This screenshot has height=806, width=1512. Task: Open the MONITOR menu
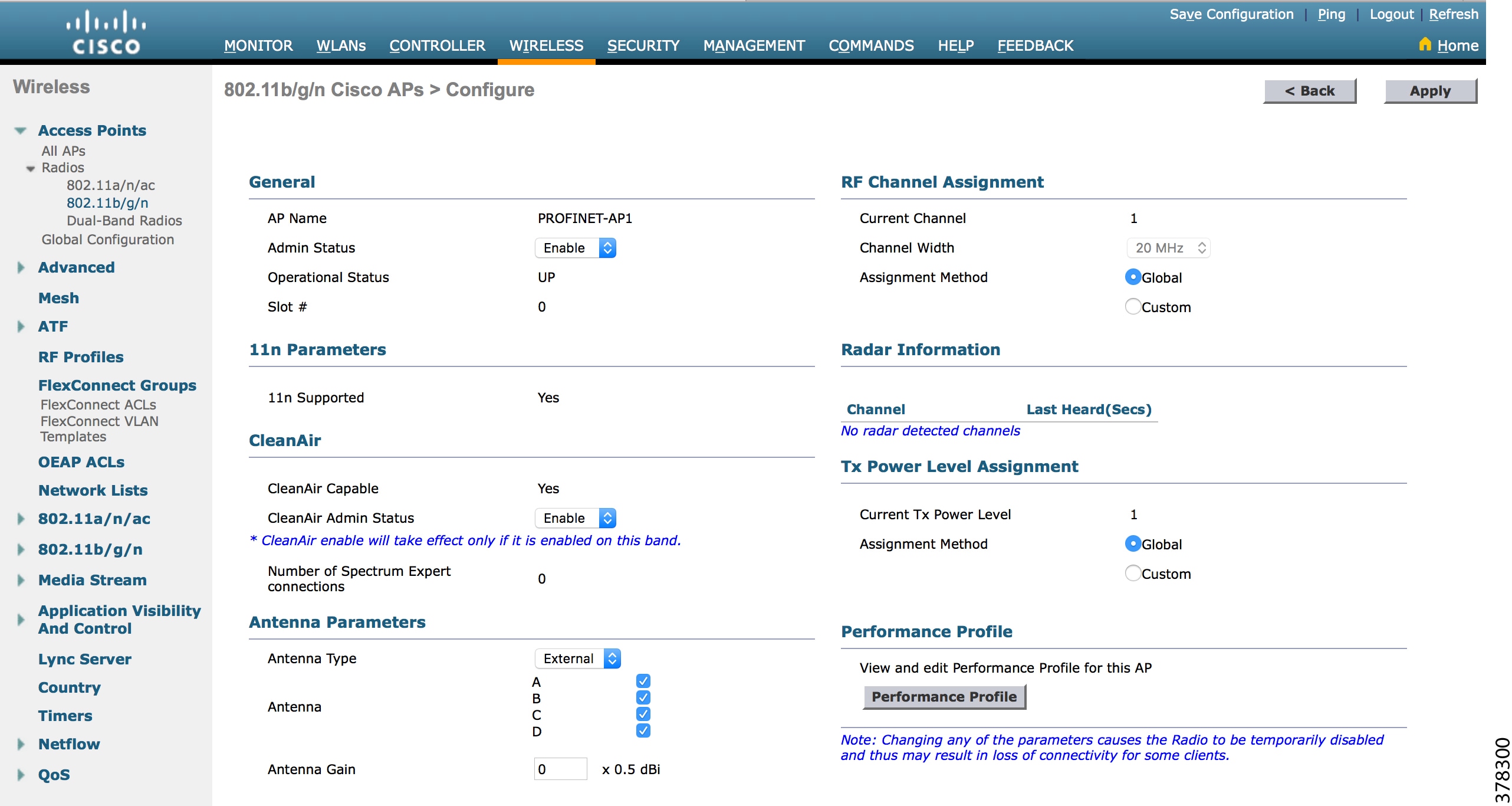258,45
